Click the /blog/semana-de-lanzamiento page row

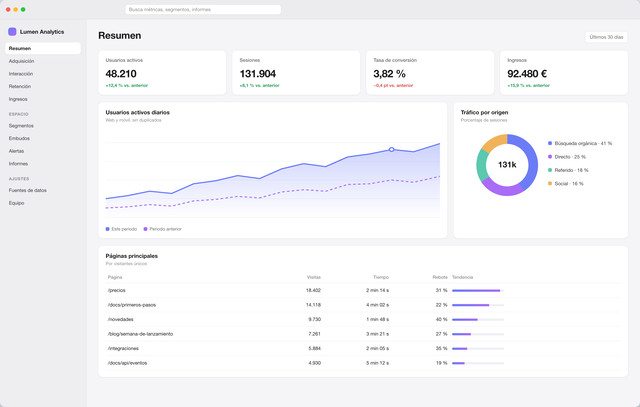(363, 334)
